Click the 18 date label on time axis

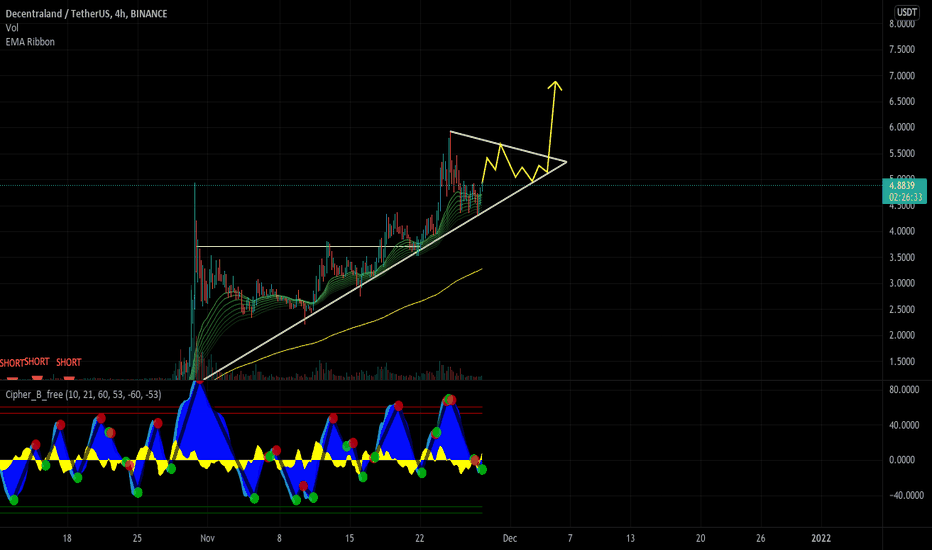pos(67,538)
